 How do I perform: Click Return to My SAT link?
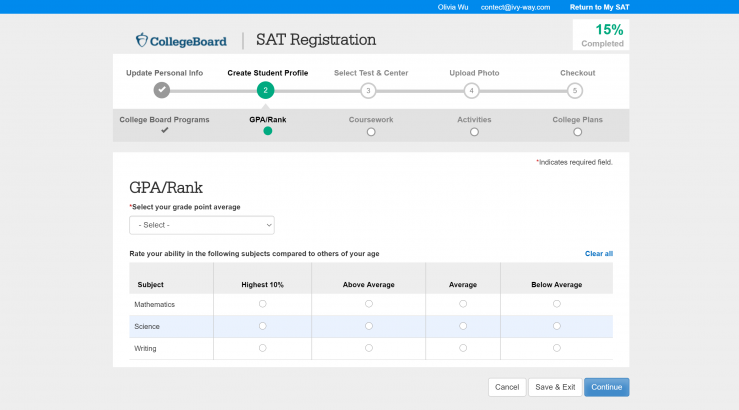[600, 7]
